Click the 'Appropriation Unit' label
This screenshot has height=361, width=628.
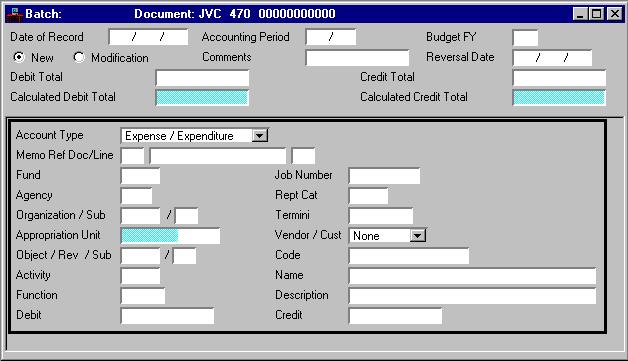[58, 235]
